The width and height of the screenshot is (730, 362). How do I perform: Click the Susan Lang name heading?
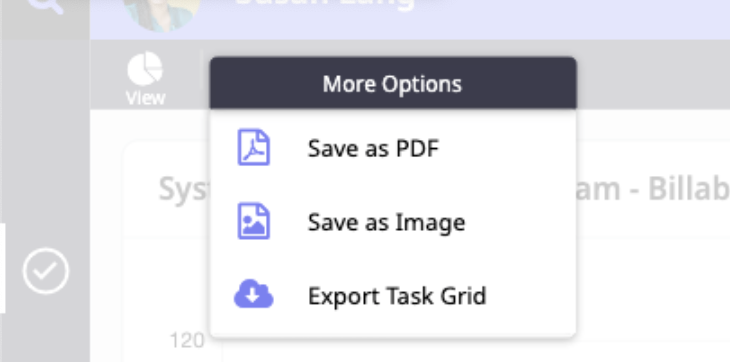pyautogui.click(x=325, y=4)
